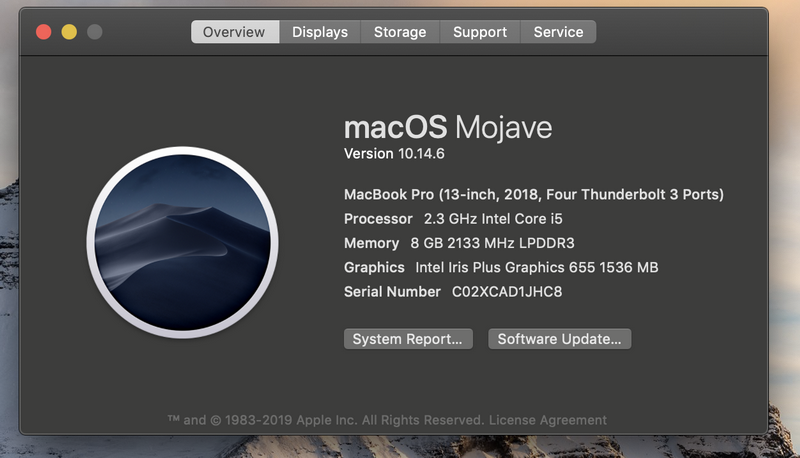Image resolution: width=800 pixels, height=458 pixels.
Task: Open the License Agreement link
Action: (547, 420)
